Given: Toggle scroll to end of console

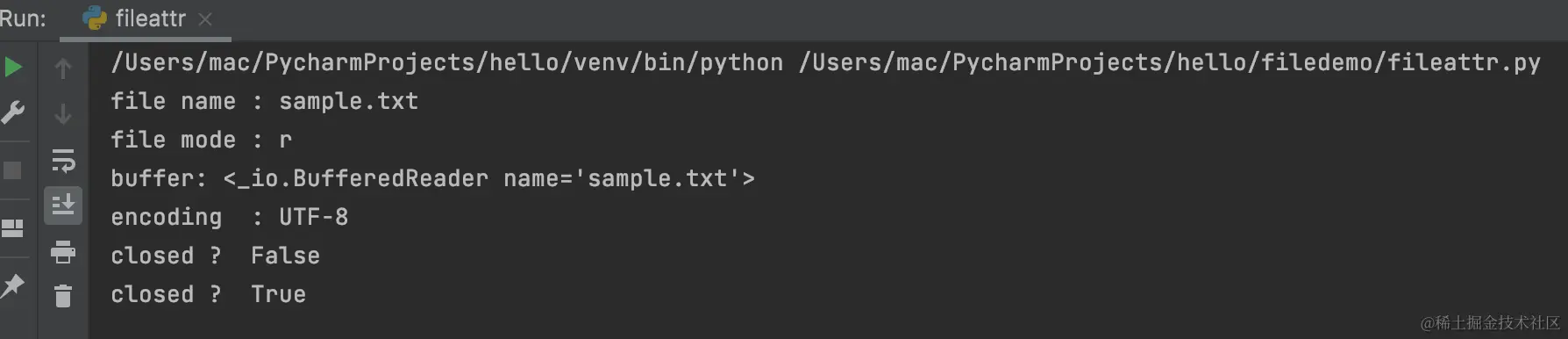Looking at the screenshot, I should point(63,206).
